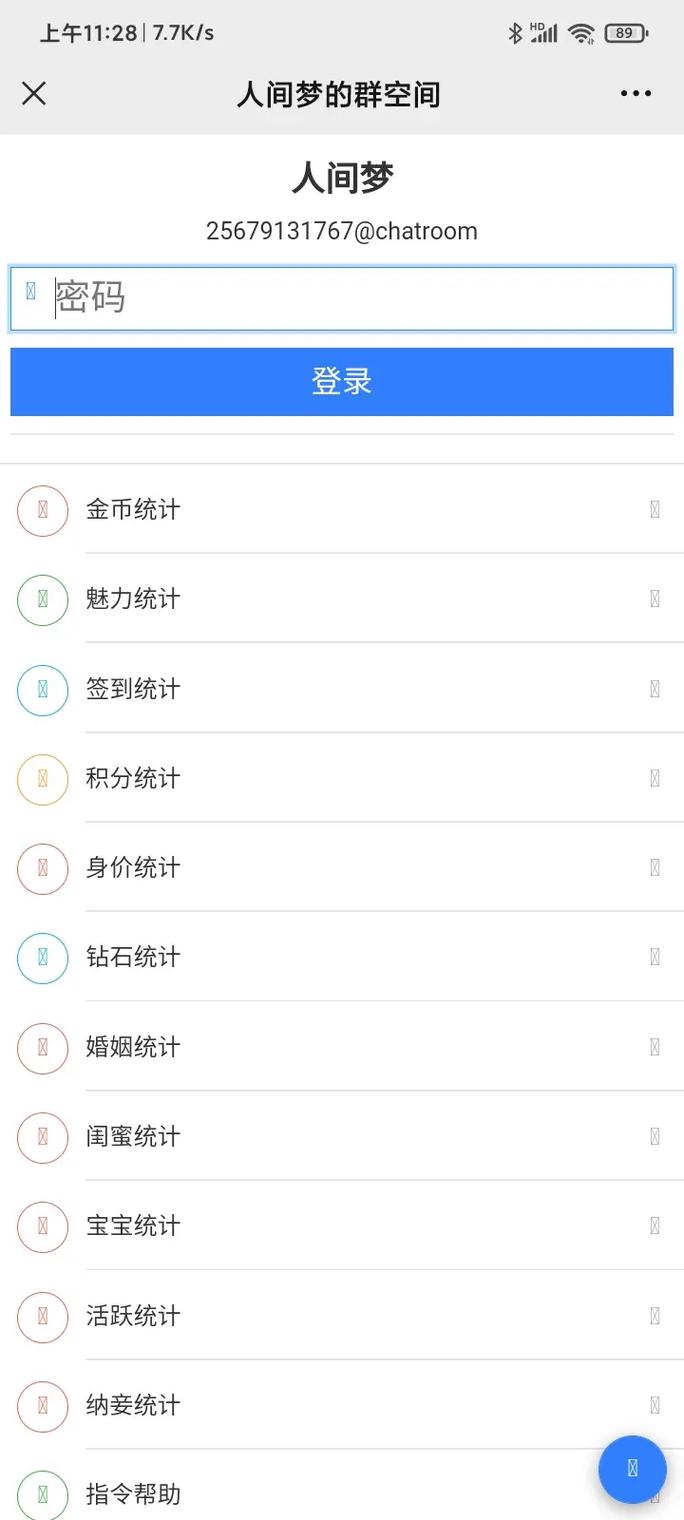Tap the orange circle icon beside 积分统计
This screenshot has height=1520, width=684.
point(42,779)
